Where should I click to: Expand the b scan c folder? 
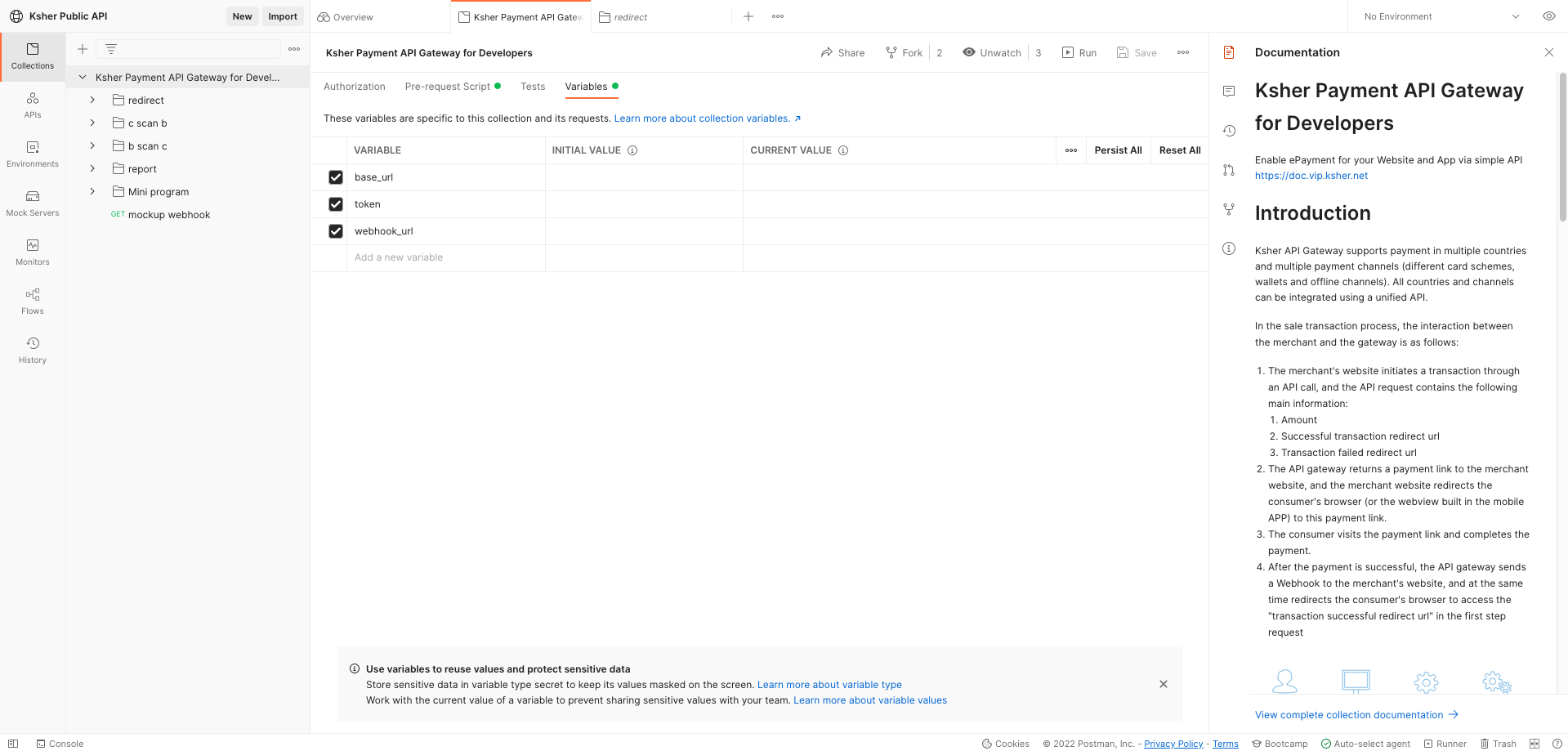click(x=92, y=145)
